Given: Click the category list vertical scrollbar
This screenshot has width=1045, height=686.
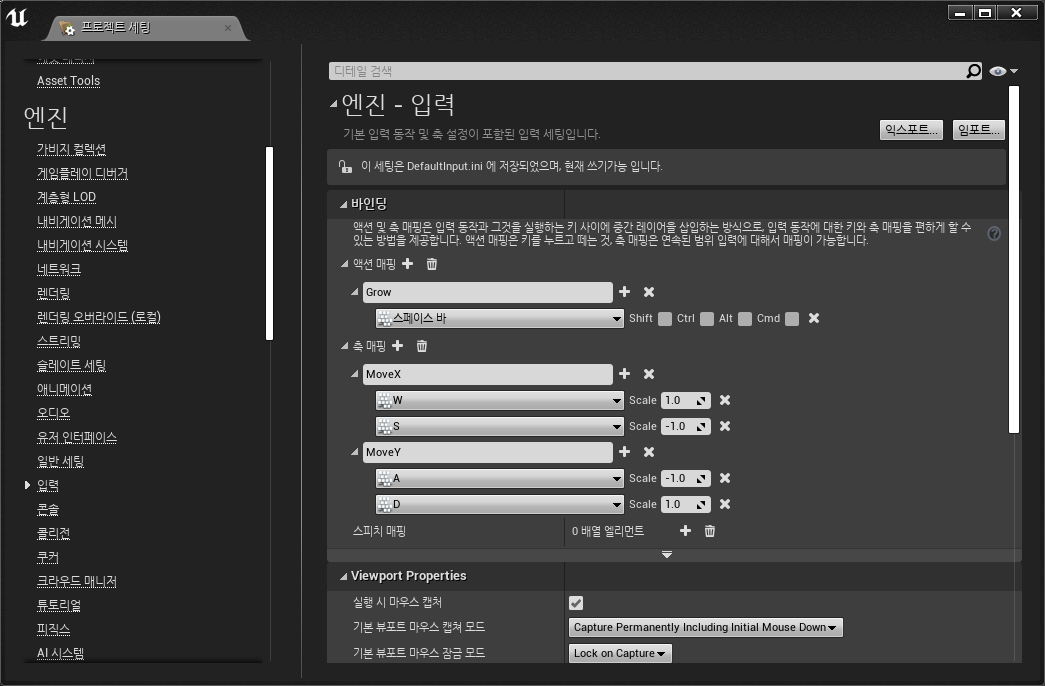Looking at the screenshot, I should [269, 243].
